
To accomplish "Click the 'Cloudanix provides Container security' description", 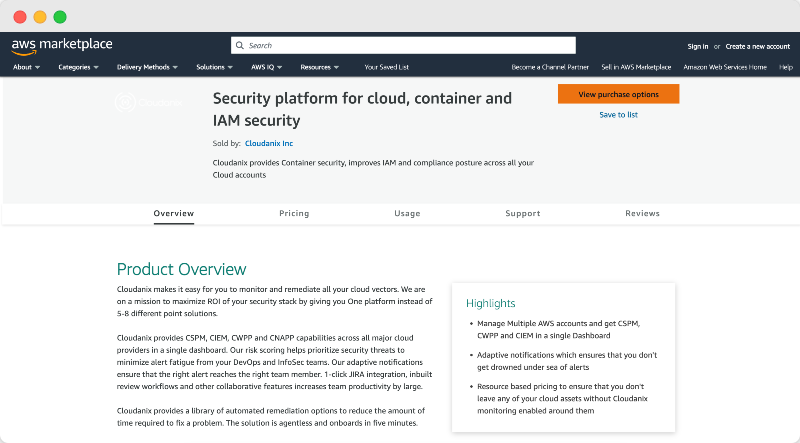I will point(373,169).
